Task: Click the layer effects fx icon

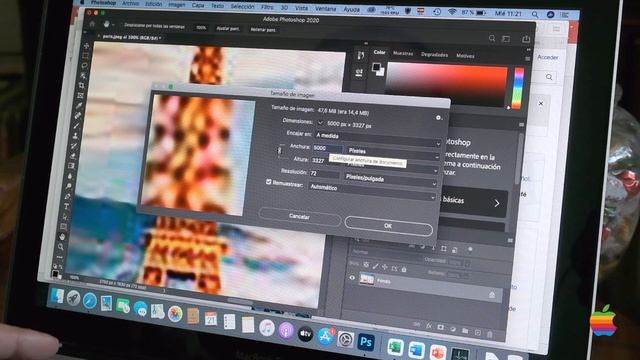Action: [x=429, y=326]
